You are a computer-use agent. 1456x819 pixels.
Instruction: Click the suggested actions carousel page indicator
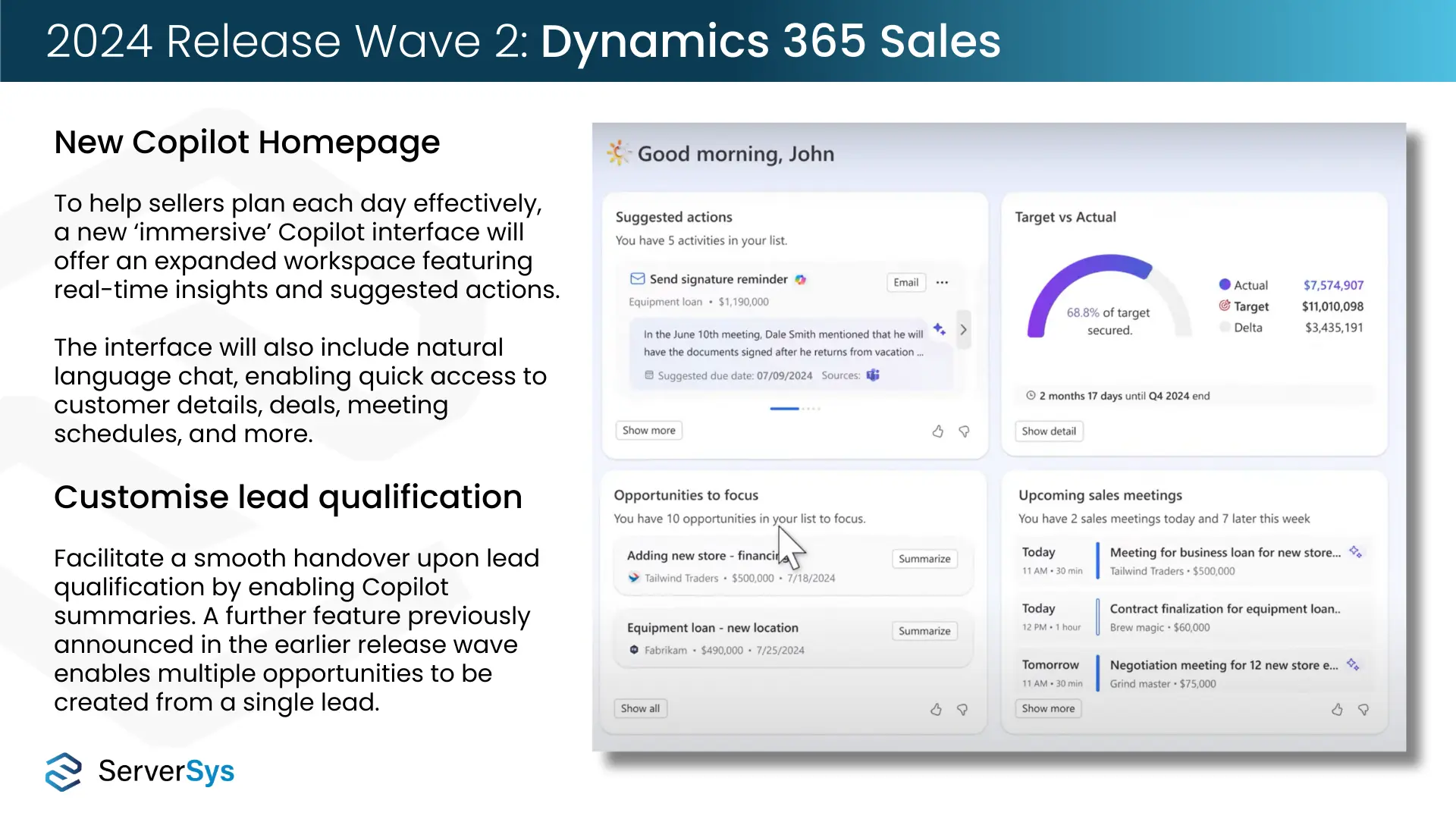click(x=795, y=409)
